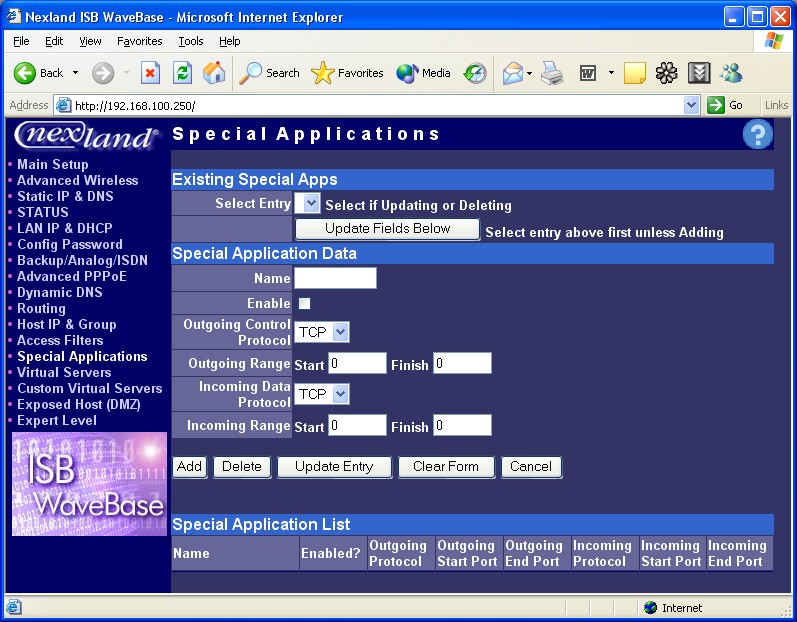The width and height of the screenshot is (797, 622).
Task: Click Edit with Word icon
Action: click(x=588, y=73)
